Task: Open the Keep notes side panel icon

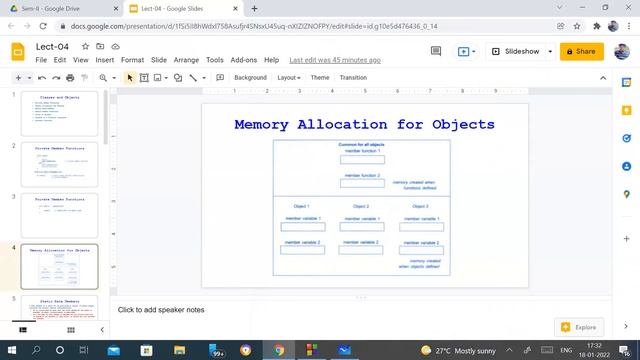Action: click(x=627, y=110)
